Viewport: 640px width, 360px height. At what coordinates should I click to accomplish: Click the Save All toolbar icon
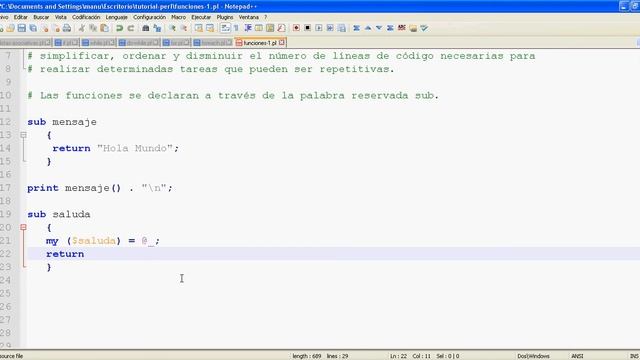pos(33,28)
